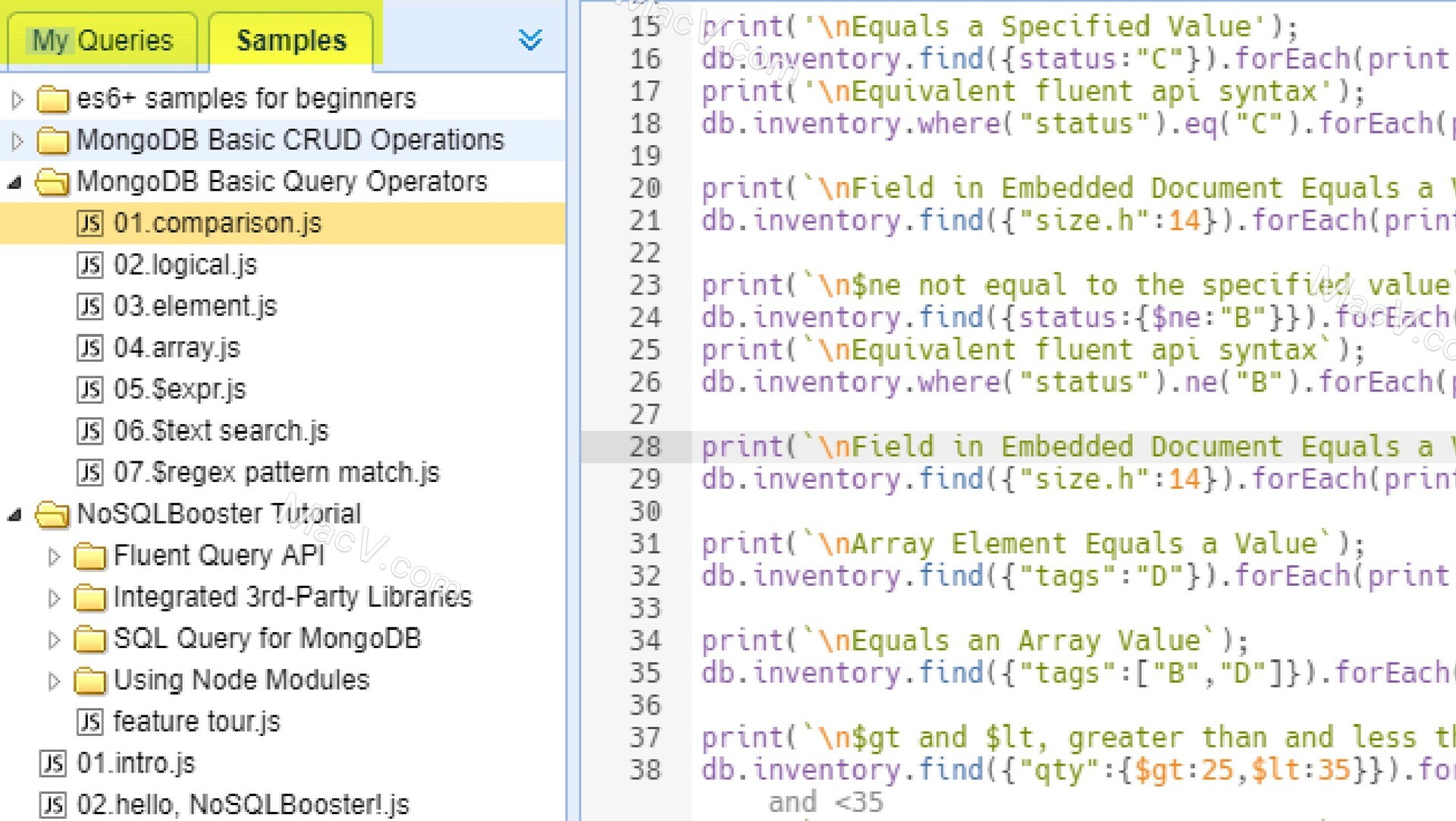The image size is (1456, 821).
Task: Click the SQL Query for MongoDB folder icon
Action: coord(89,640)
